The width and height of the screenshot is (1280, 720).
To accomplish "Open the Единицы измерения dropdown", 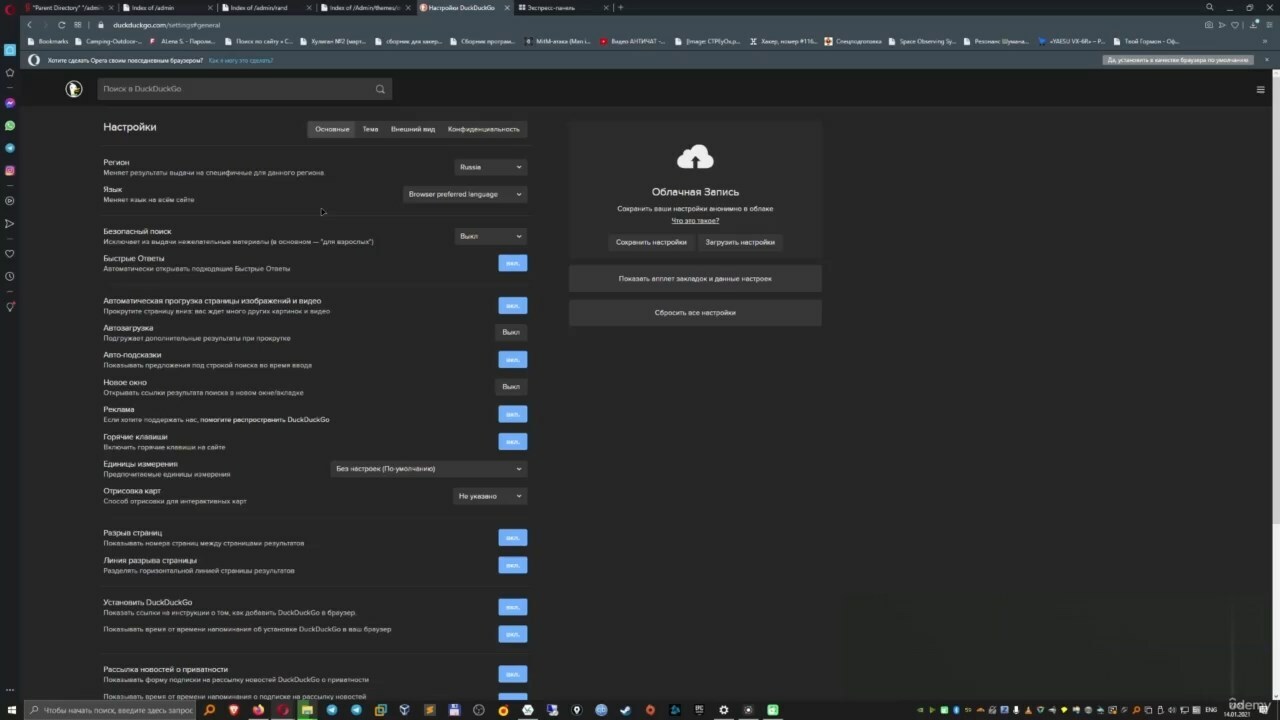I will coord(429,468).
